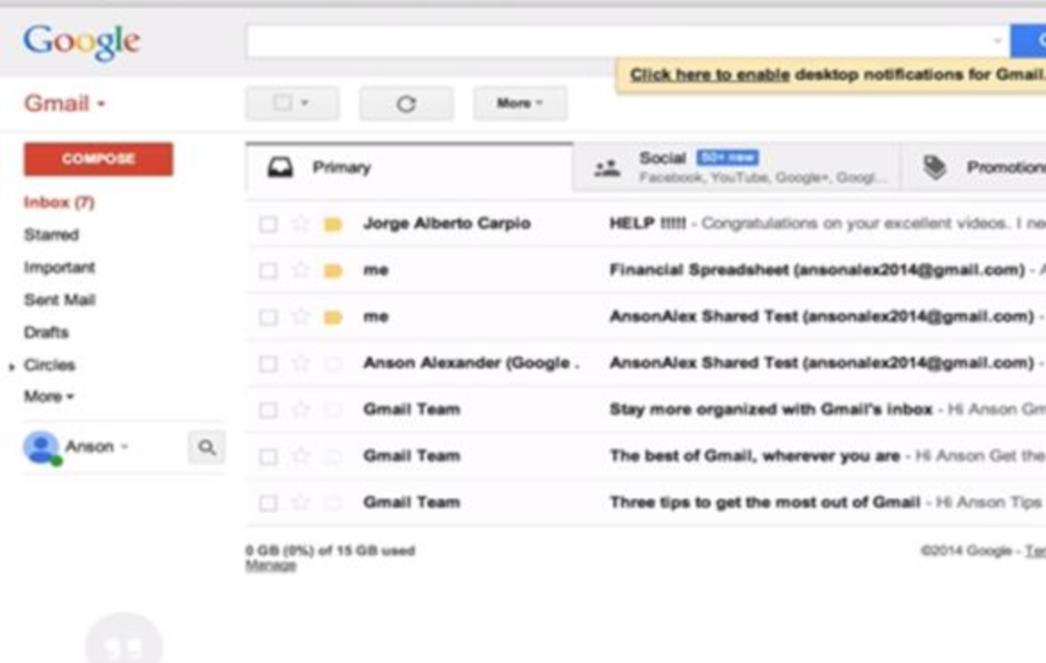Star the 'Three tips' email

click(x=301, y=502)
